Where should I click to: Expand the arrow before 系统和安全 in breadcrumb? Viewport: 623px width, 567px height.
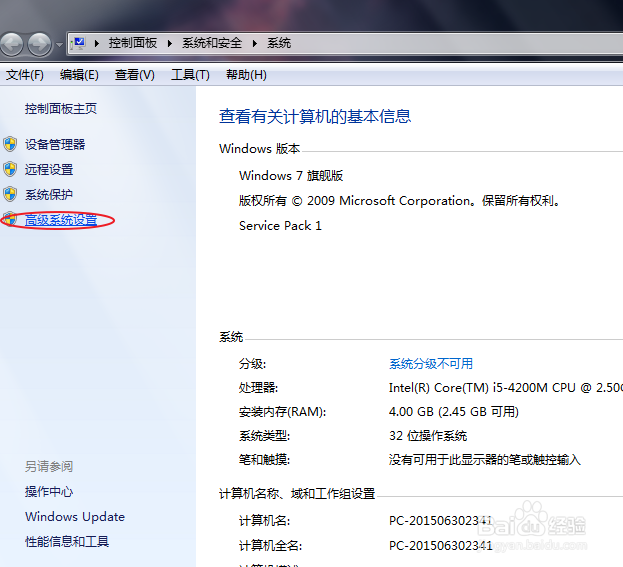click(x=170, y=43)
